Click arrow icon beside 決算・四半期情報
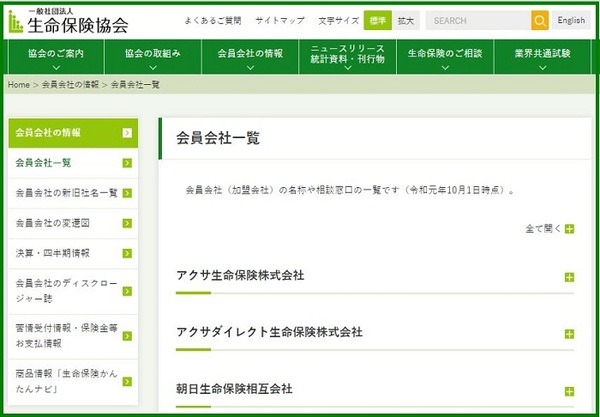The width and height of the screenshot is (600, 417). (127, 253)
